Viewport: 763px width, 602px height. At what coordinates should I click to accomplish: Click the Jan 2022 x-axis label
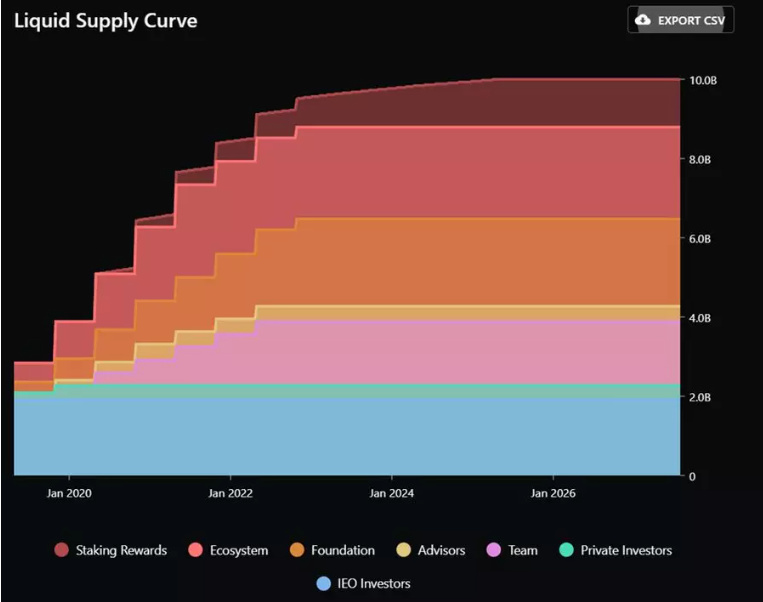tap(231, 493)
